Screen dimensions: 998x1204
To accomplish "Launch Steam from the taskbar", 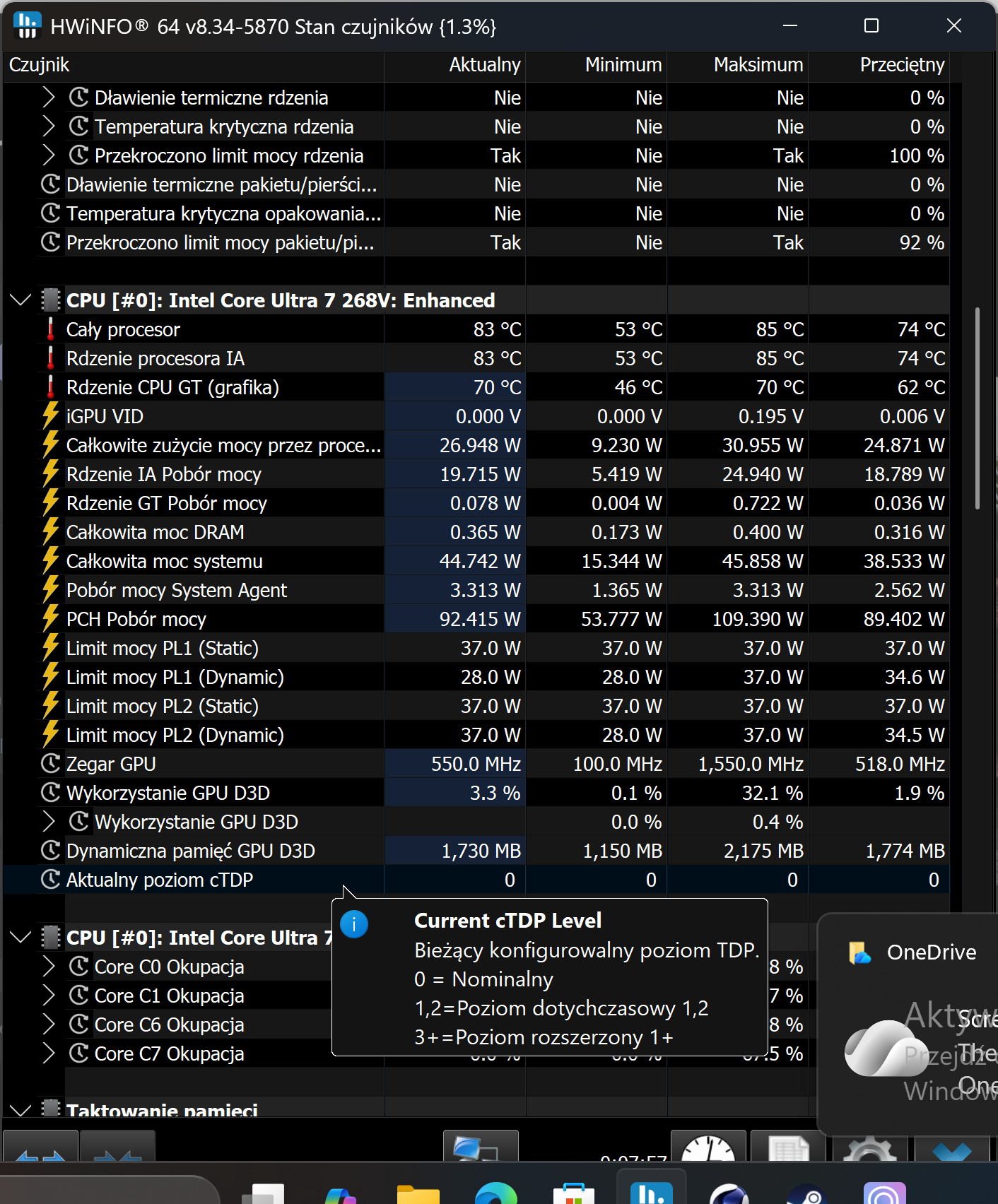I will tap(807, 1194).
